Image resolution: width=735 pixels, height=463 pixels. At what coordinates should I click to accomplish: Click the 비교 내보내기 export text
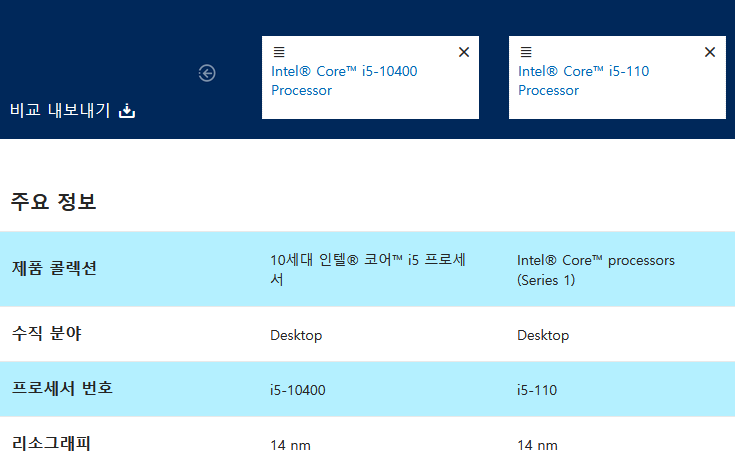(x=60, y=111)
